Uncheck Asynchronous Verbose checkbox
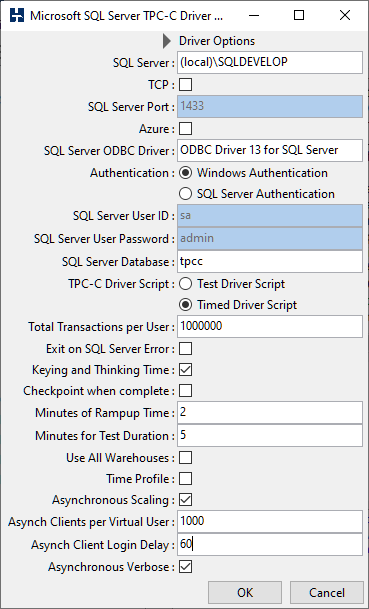Image resolution: width=369 pixels, height=609 pixels. pyautogui.click(x=185, y=567)
